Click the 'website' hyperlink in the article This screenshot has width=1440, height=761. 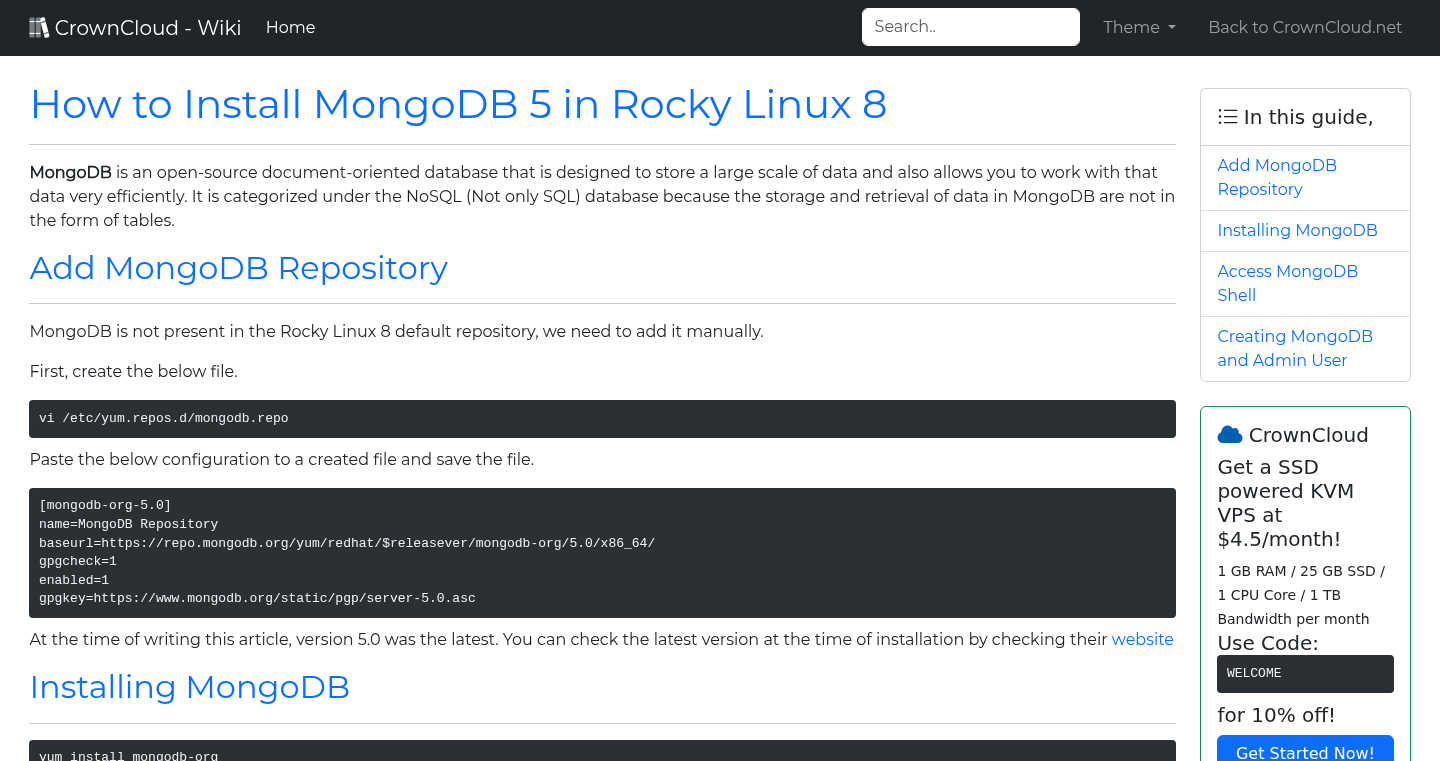click(1142, 639)
